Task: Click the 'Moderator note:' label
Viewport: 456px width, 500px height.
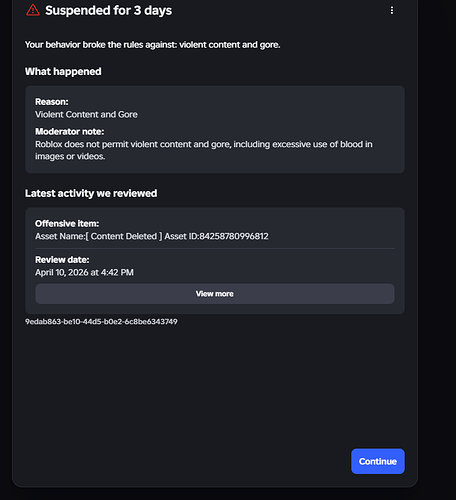Action: click(x=70, y=132)
